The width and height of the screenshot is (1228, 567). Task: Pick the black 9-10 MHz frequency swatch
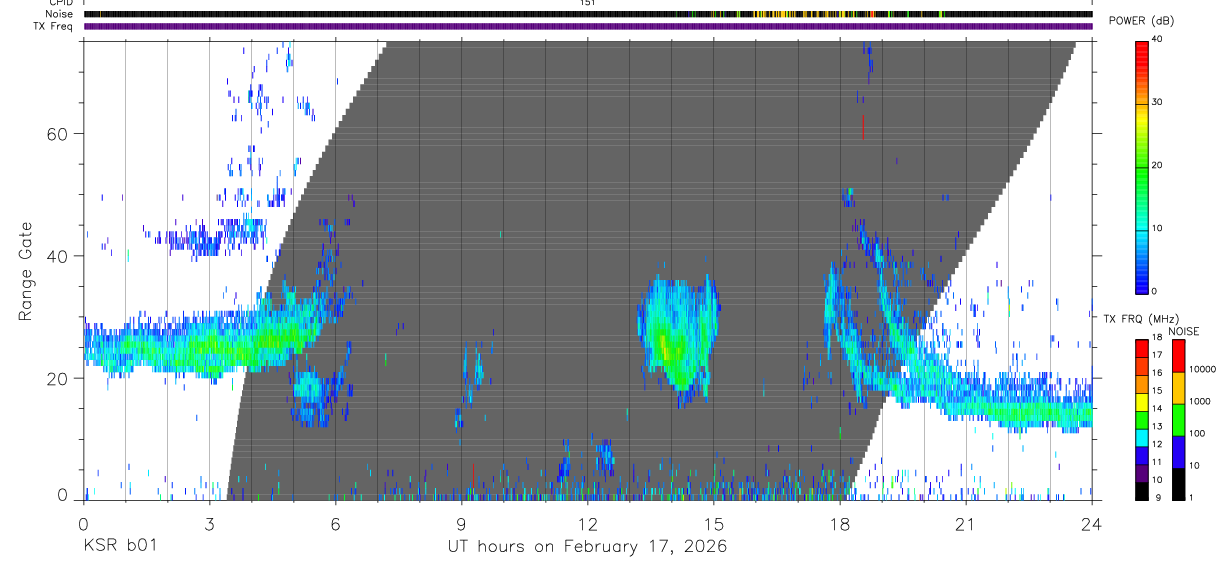[x=1142, y=491]
